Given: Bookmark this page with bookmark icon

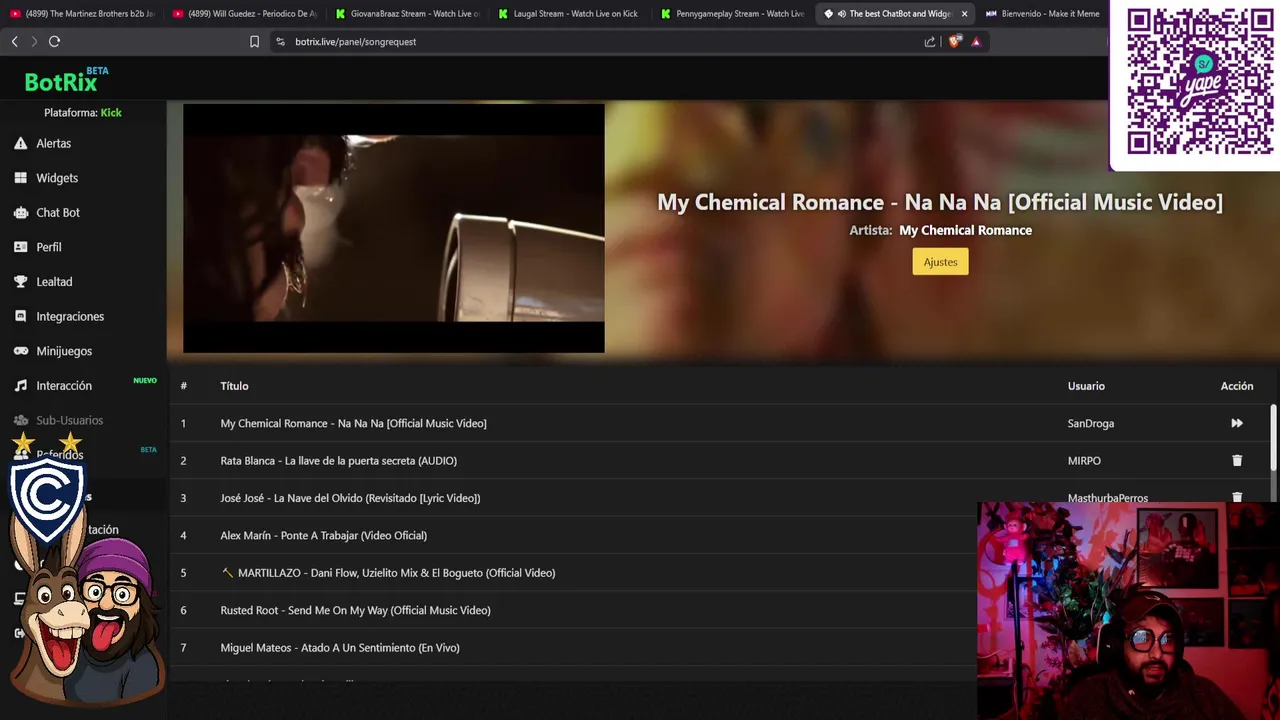Looking at the screenshot, I should (x=254, y=41).
